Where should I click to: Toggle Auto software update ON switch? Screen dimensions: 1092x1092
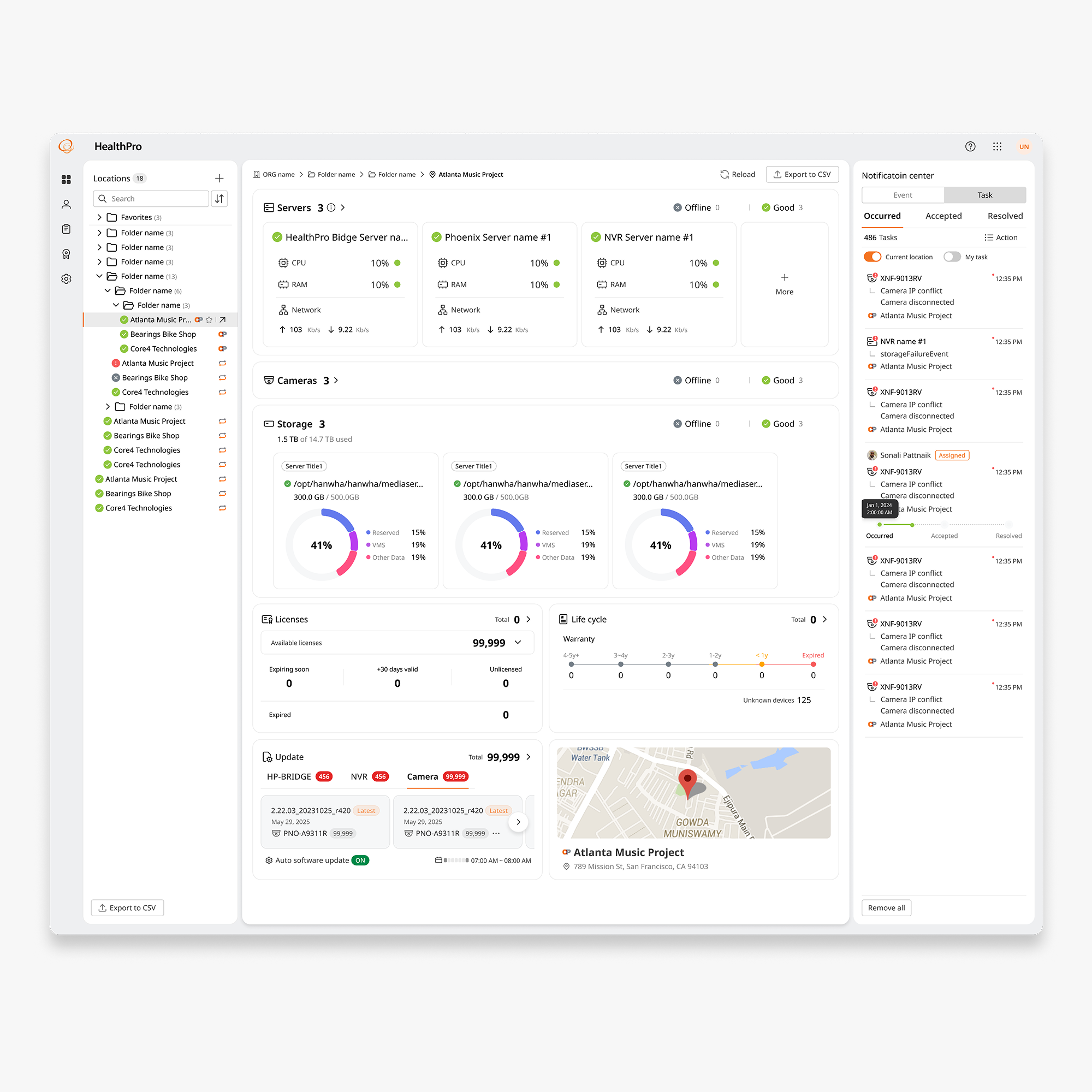point(360,860)
